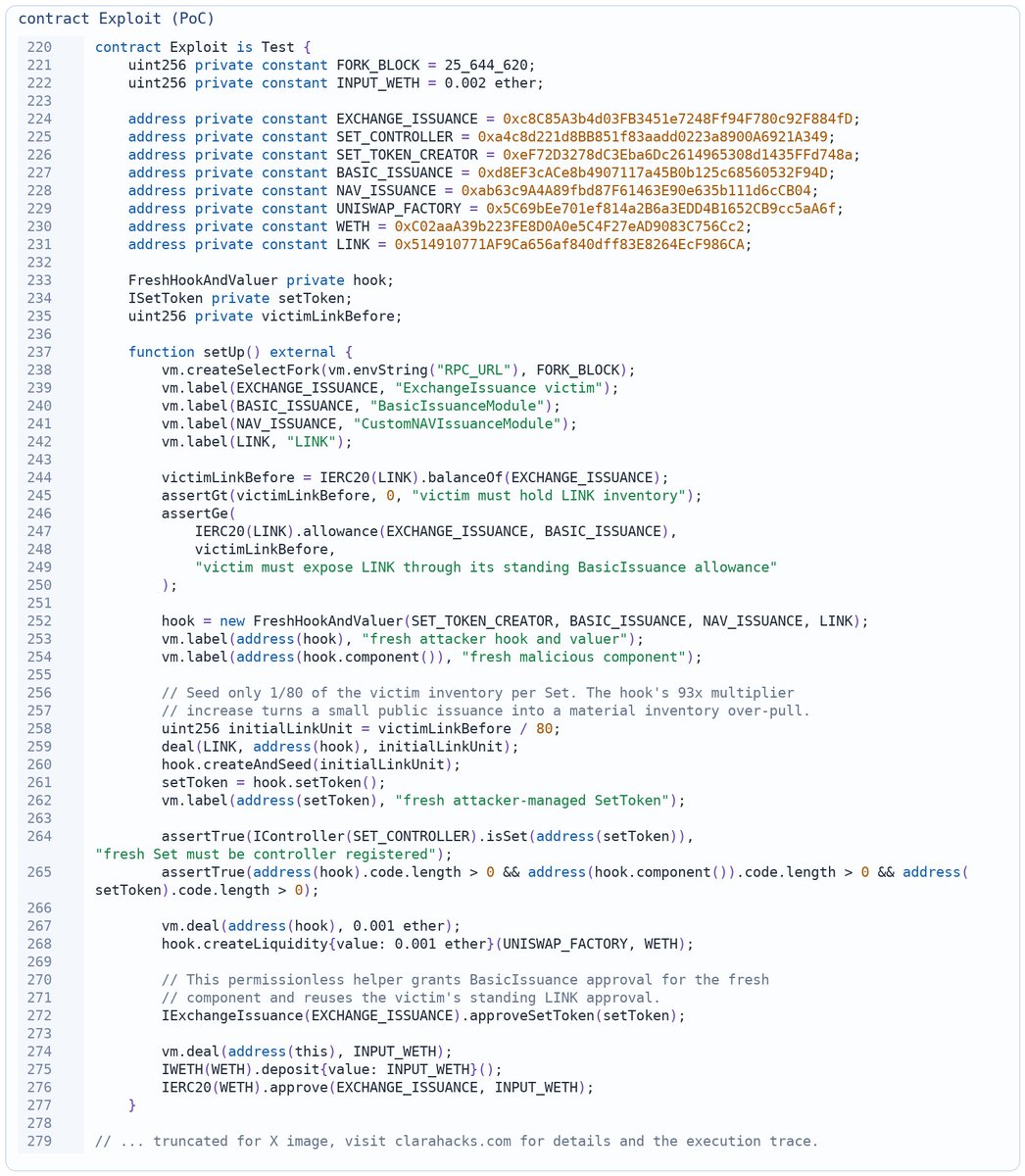Click the approveSetToken(setToken) call line

(423, 1014)
